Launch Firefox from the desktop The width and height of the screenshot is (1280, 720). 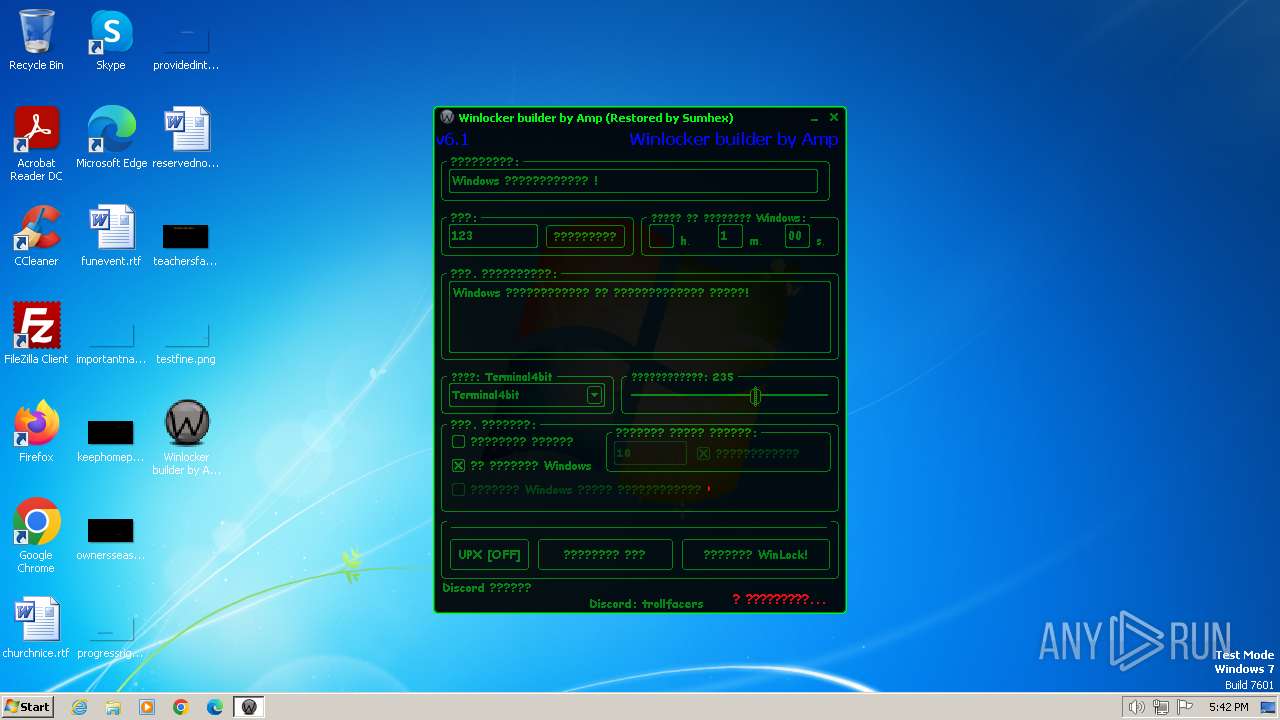click(36, 432)
